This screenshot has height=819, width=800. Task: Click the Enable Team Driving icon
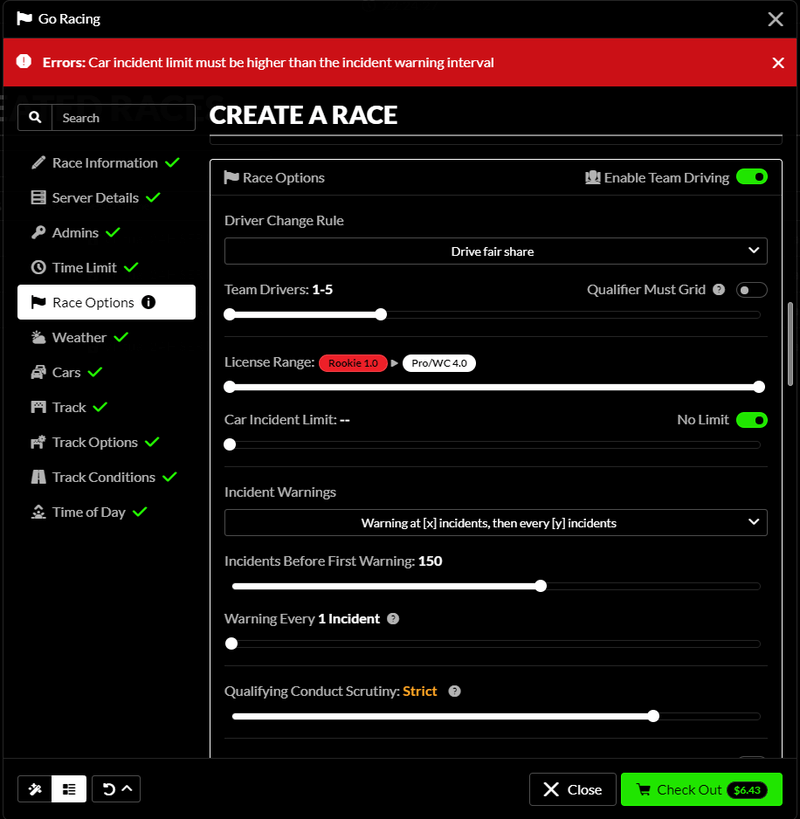coord(593,178)
